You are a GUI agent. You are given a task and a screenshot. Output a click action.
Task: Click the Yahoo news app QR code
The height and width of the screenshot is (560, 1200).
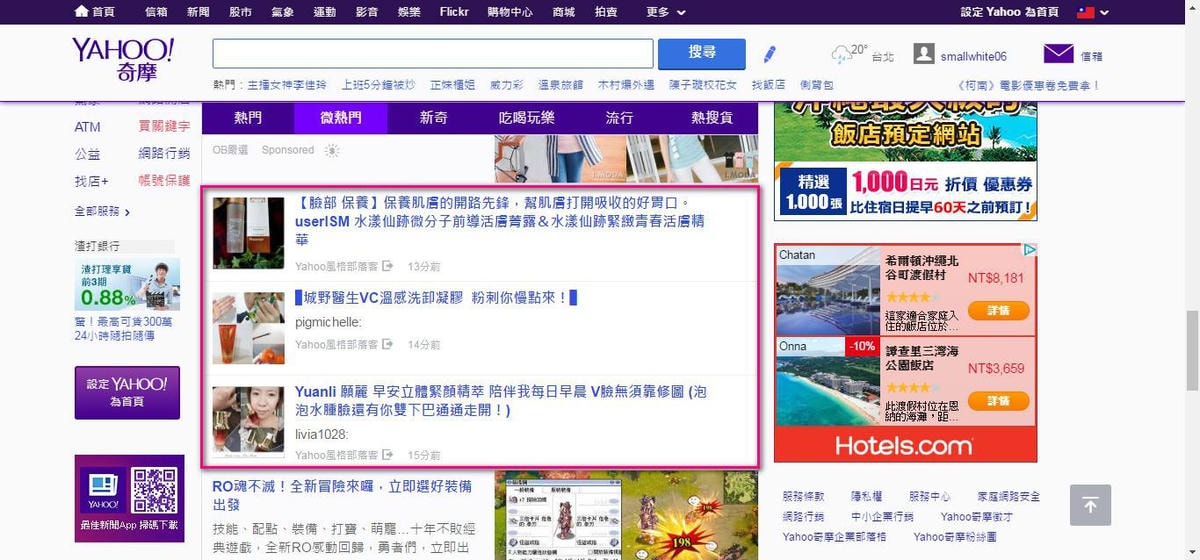tap(154, 490)
